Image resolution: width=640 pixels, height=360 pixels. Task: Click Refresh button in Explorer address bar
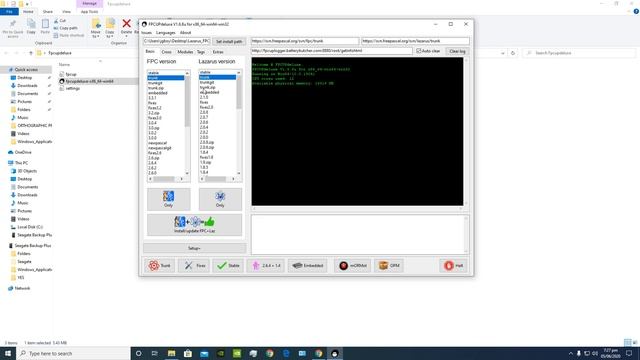(513, 53)
